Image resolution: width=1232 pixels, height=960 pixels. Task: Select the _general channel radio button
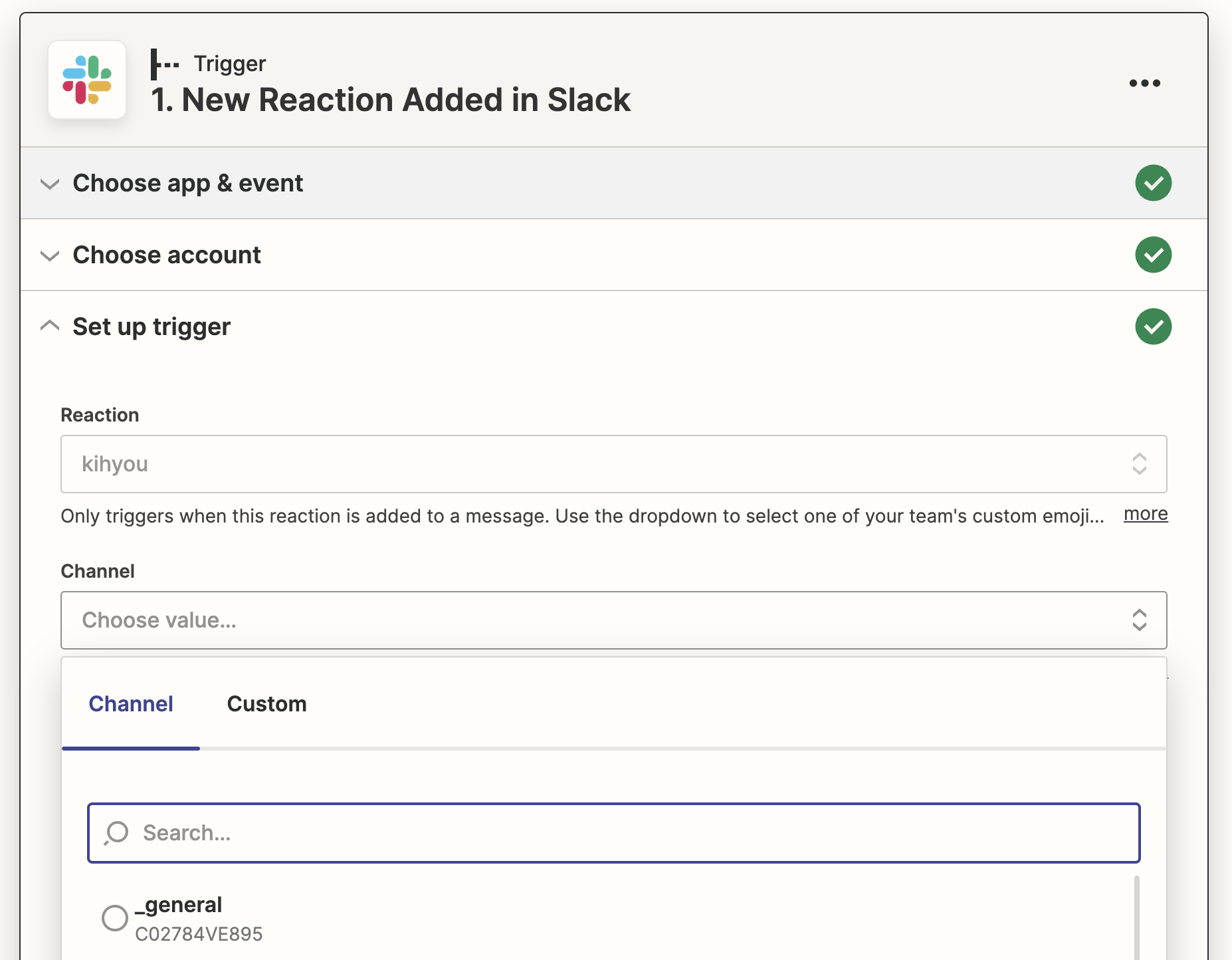click(114, 918)
